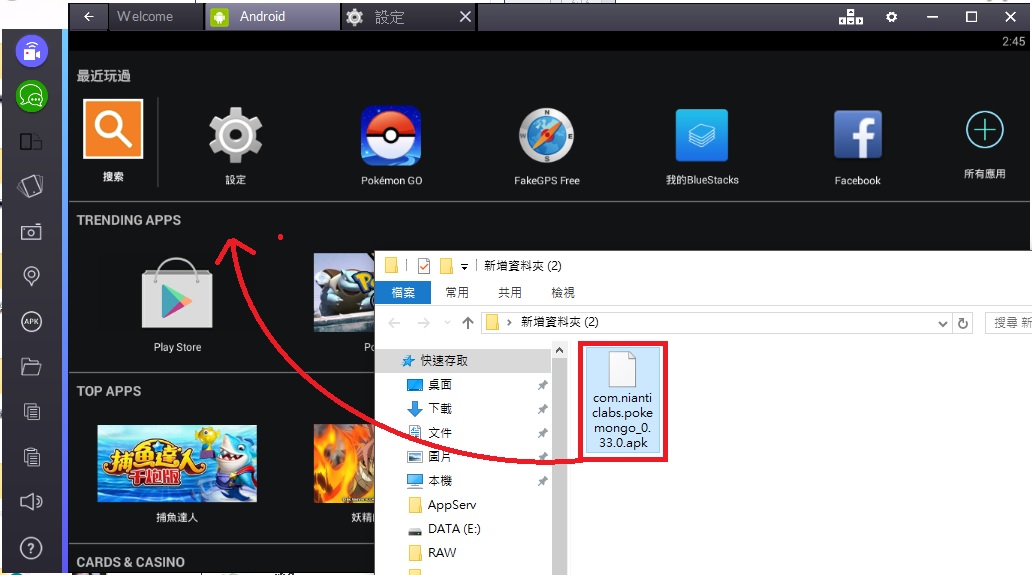The width and height of the screenshot is (1032, 575).
Task: Open the 共用 ribbon tab
Action: coord(510,293)
